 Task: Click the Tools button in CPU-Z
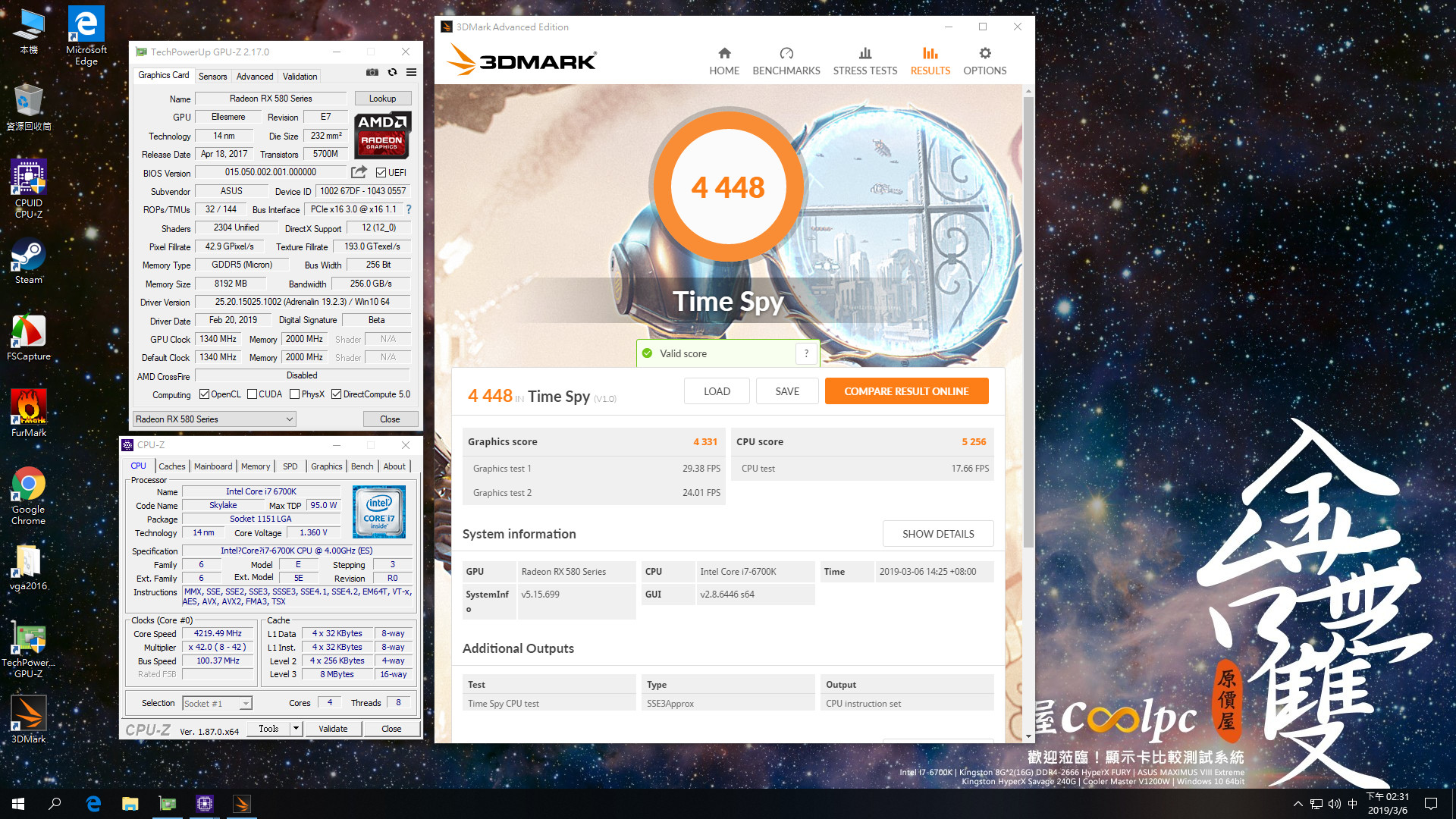tap(268, 729)
